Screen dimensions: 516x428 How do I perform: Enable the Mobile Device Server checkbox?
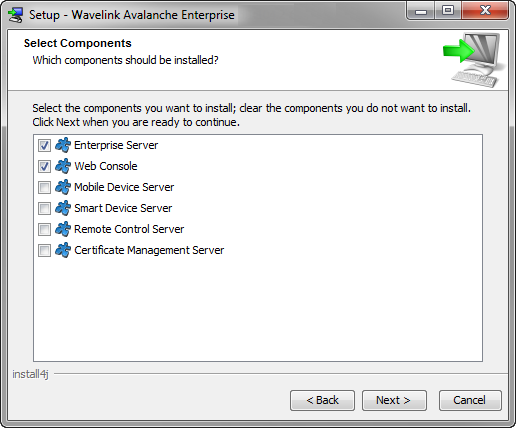(44, 187)
